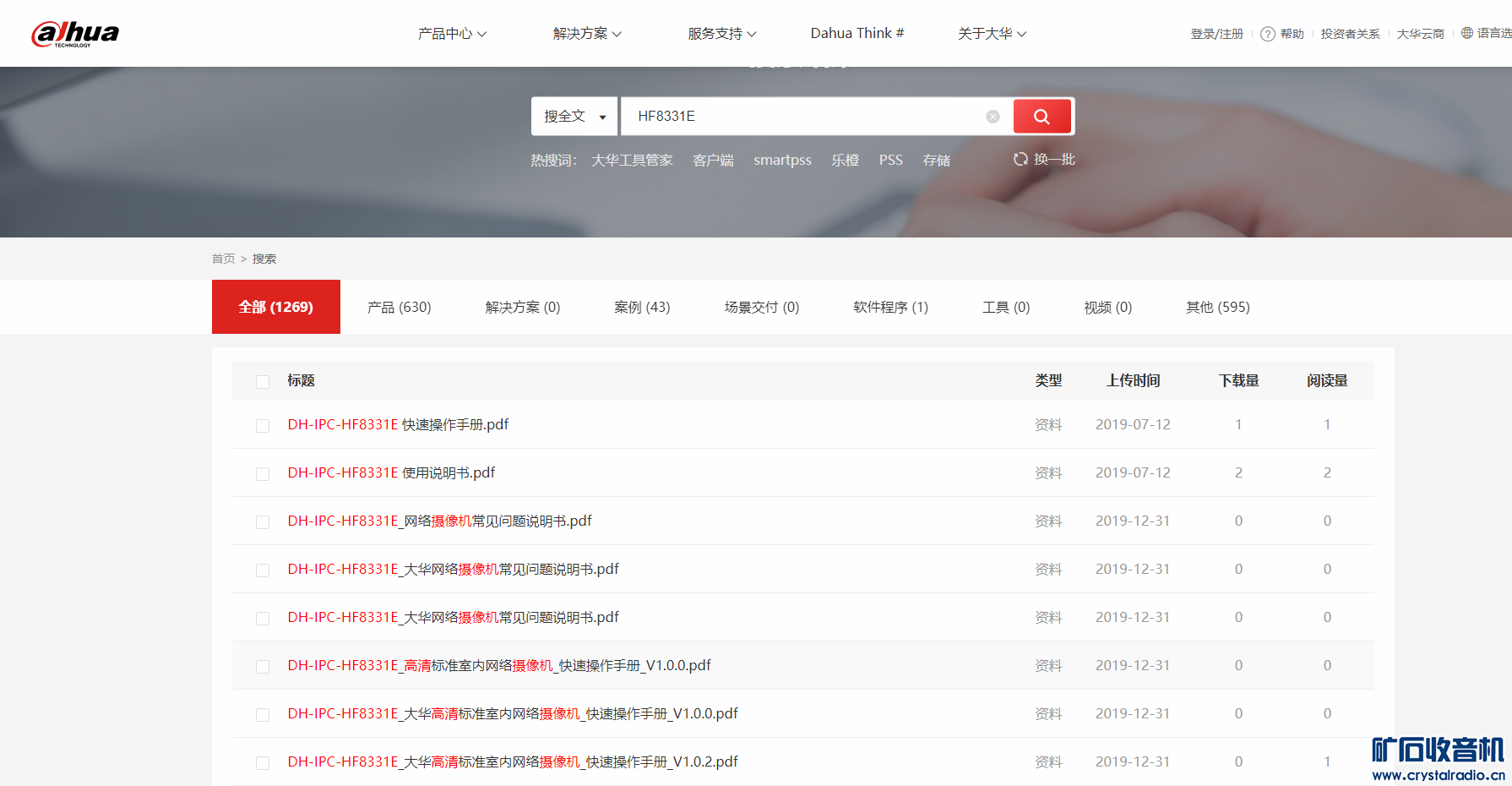Click the 首页 breadcrumb link
Screen dimensions: 1512x786
pyautogui.click(x=224, y=259)
